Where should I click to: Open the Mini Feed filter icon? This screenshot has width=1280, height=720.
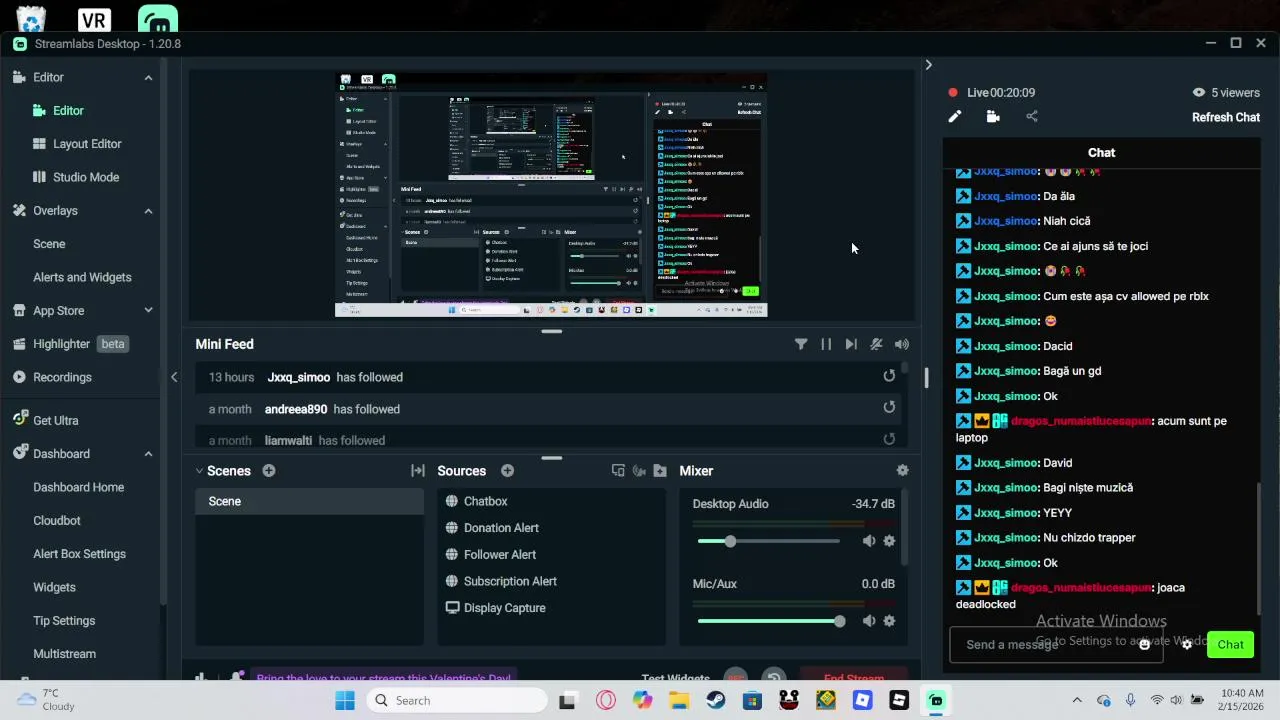801,344
